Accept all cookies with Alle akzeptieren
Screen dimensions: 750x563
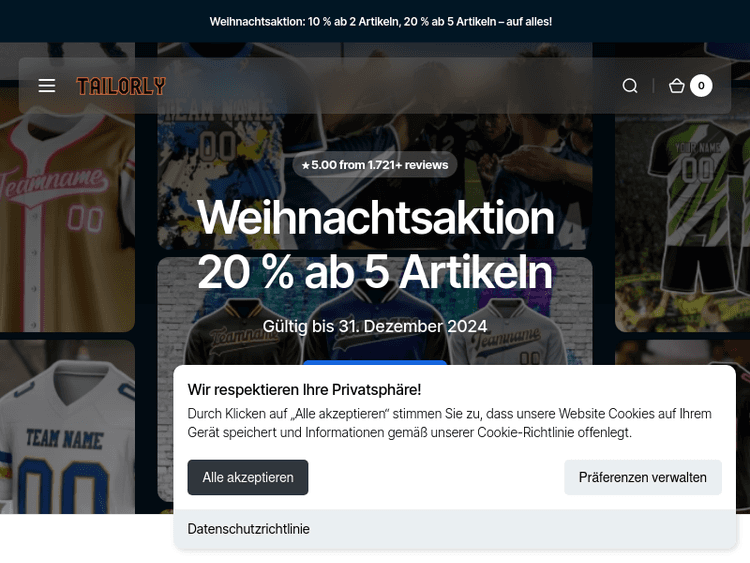pyautogui.click(x=248, y=477)
